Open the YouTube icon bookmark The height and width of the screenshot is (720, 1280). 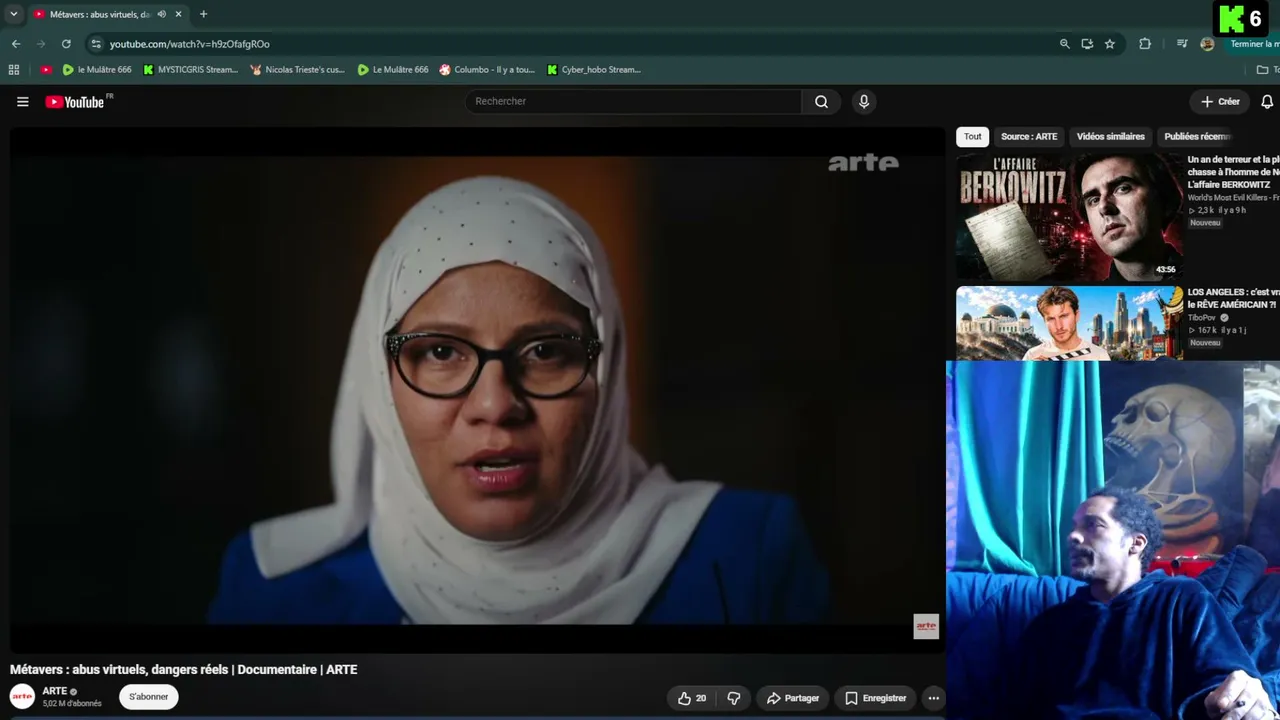46,70
